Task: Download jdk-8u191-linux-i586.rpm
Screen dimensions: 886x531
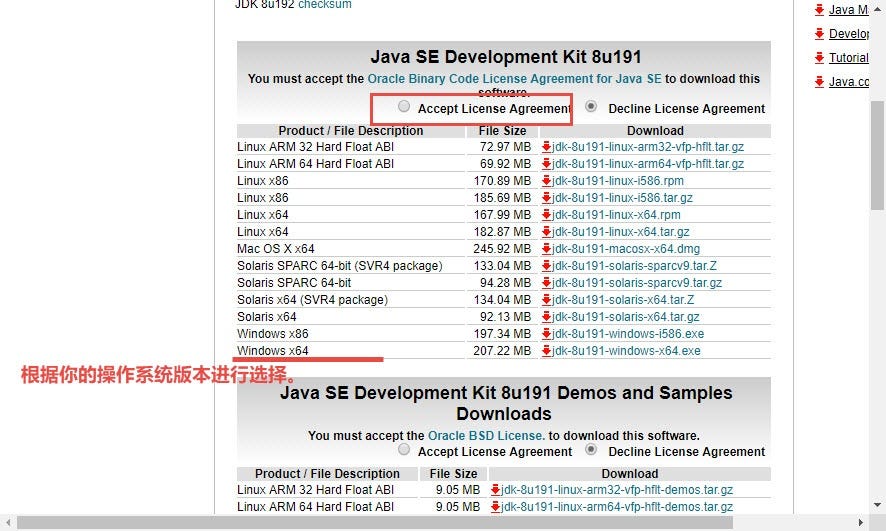Action: 618,181
